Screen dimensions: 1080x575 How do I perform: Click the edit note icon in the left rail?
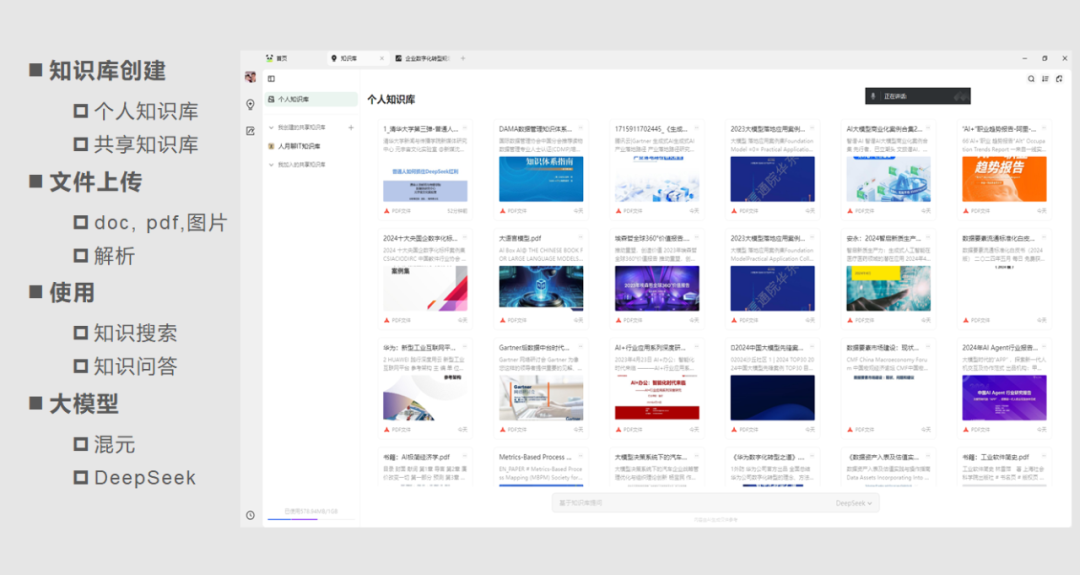click(x=250, y=131)
